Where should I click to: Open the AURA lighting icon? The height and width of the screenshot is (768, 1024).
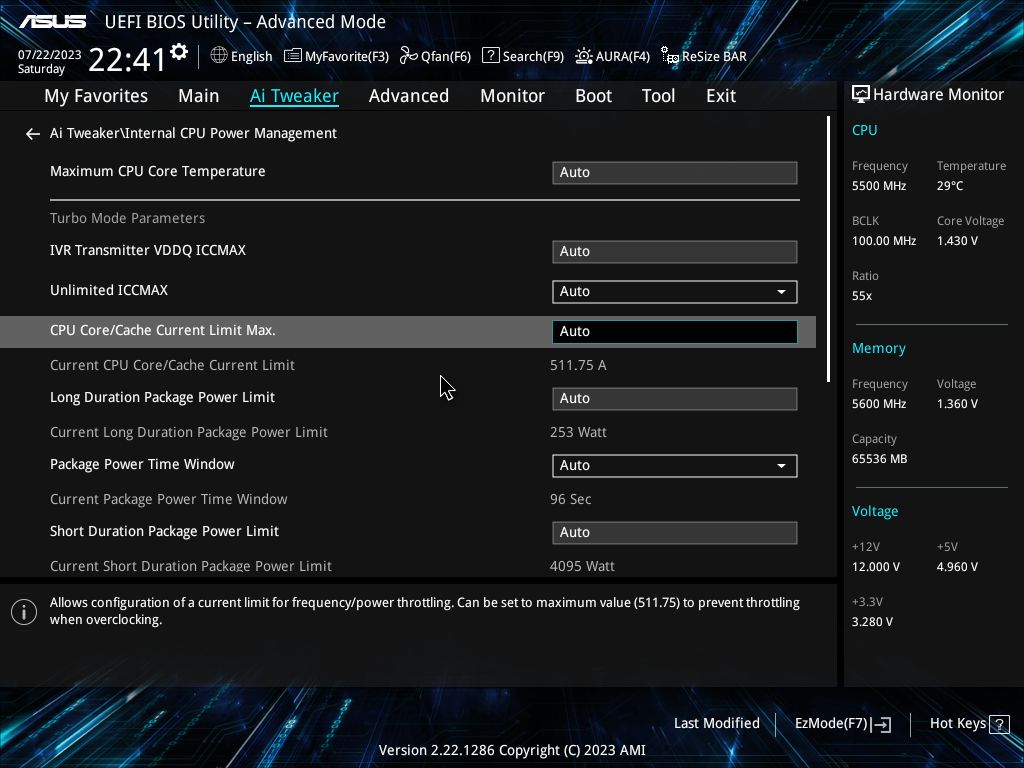pyautogui.click(x=584, y=56)
